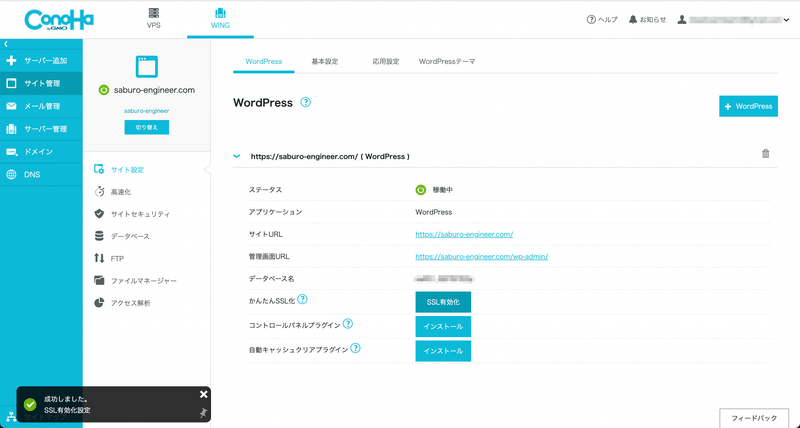The height and width of the screenshot is (428, 800).
Task: Click the 切り替え switch button
Action: click(147, 128)
